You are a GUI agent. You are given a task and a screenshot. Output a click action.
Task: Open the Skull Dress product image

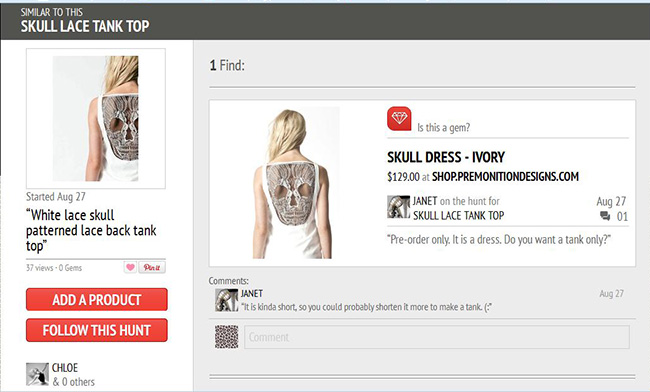click(x=296, y=183)
